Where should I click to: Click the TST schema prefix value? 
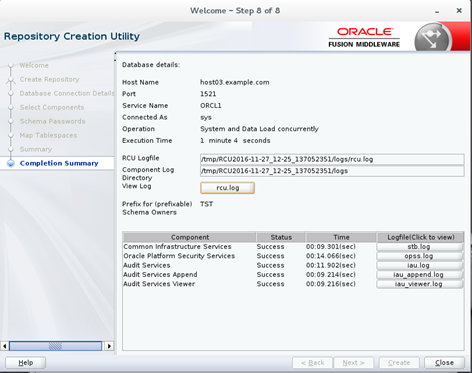click(x=206, y=204)
